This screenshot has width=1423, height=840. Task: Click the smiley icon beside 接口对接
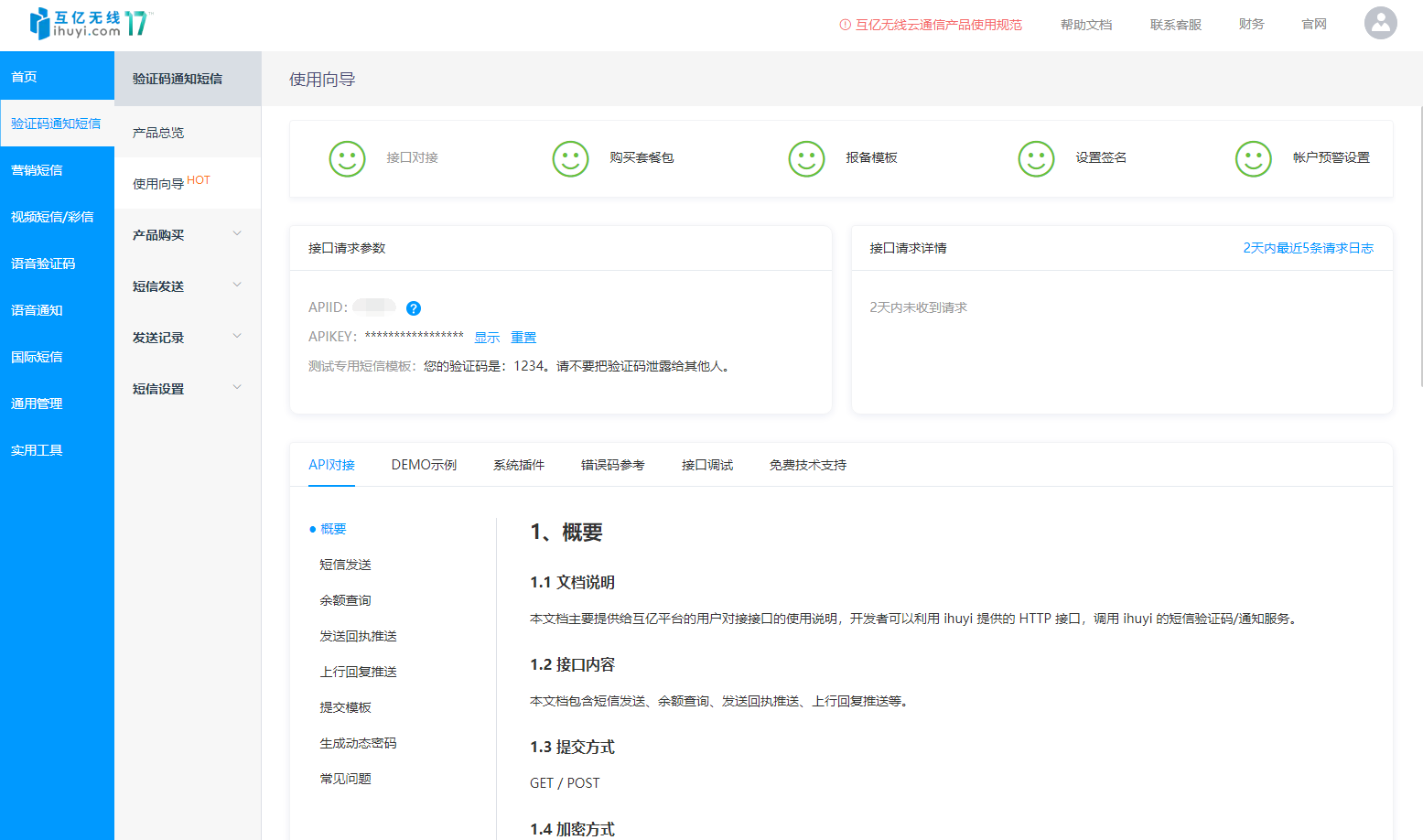(347, 158)
